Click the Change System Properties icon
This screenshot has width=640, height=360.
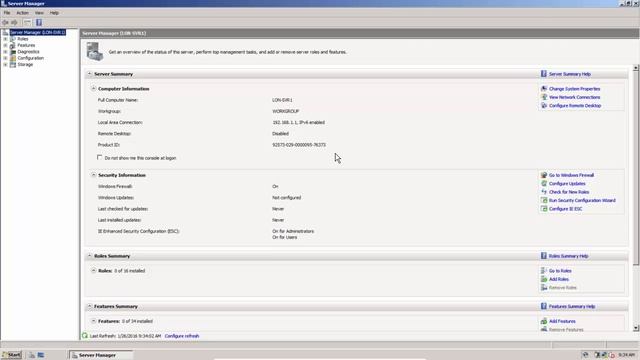(544, 89)
